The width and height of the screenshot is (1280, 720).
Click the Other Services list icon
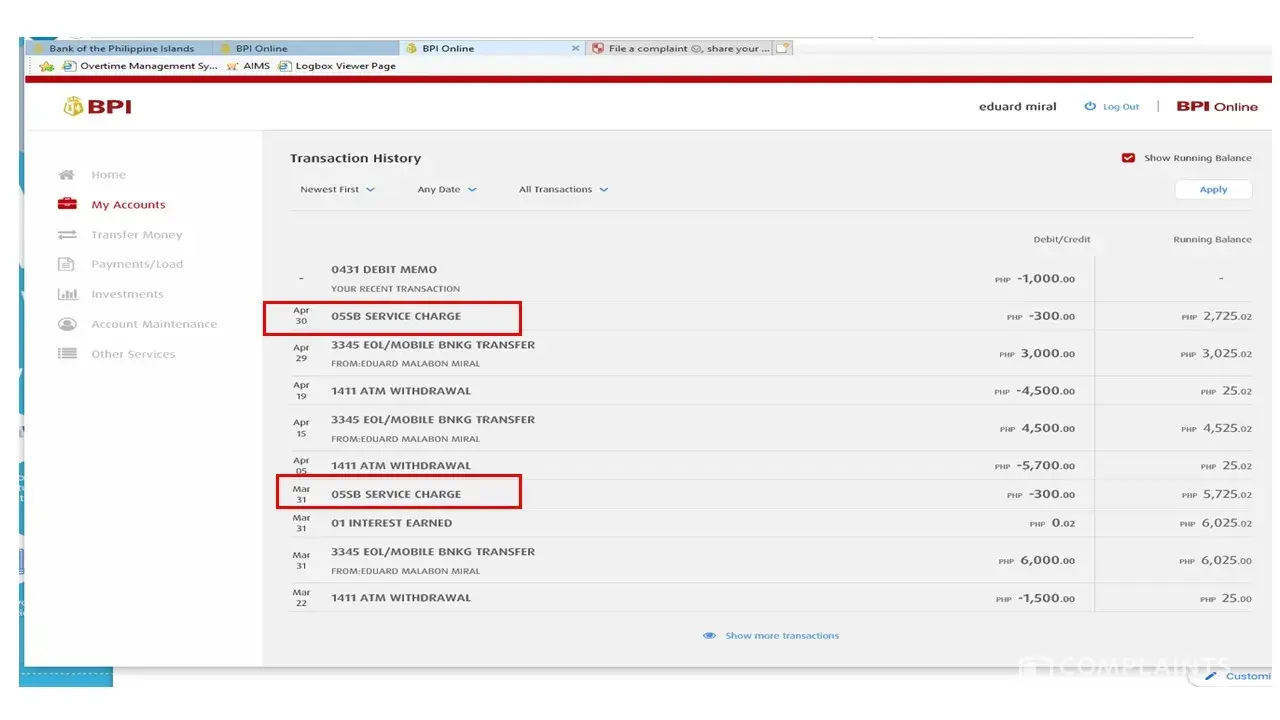tap(67, 354)
